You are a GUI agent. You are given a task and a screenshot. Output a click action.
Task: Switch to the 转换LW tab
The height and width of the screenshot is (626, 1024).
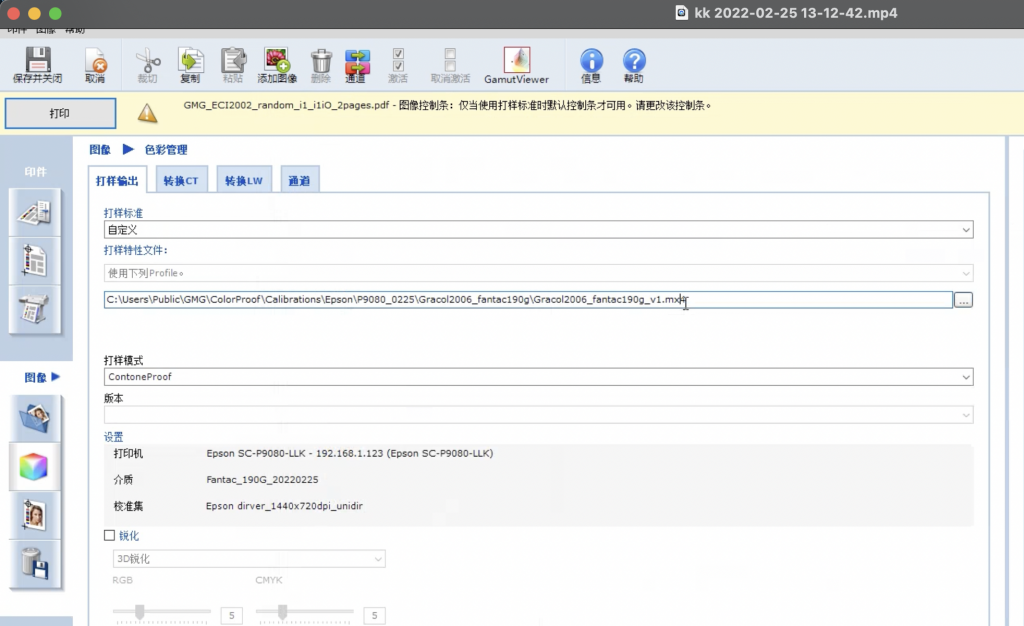pos(244,180)
